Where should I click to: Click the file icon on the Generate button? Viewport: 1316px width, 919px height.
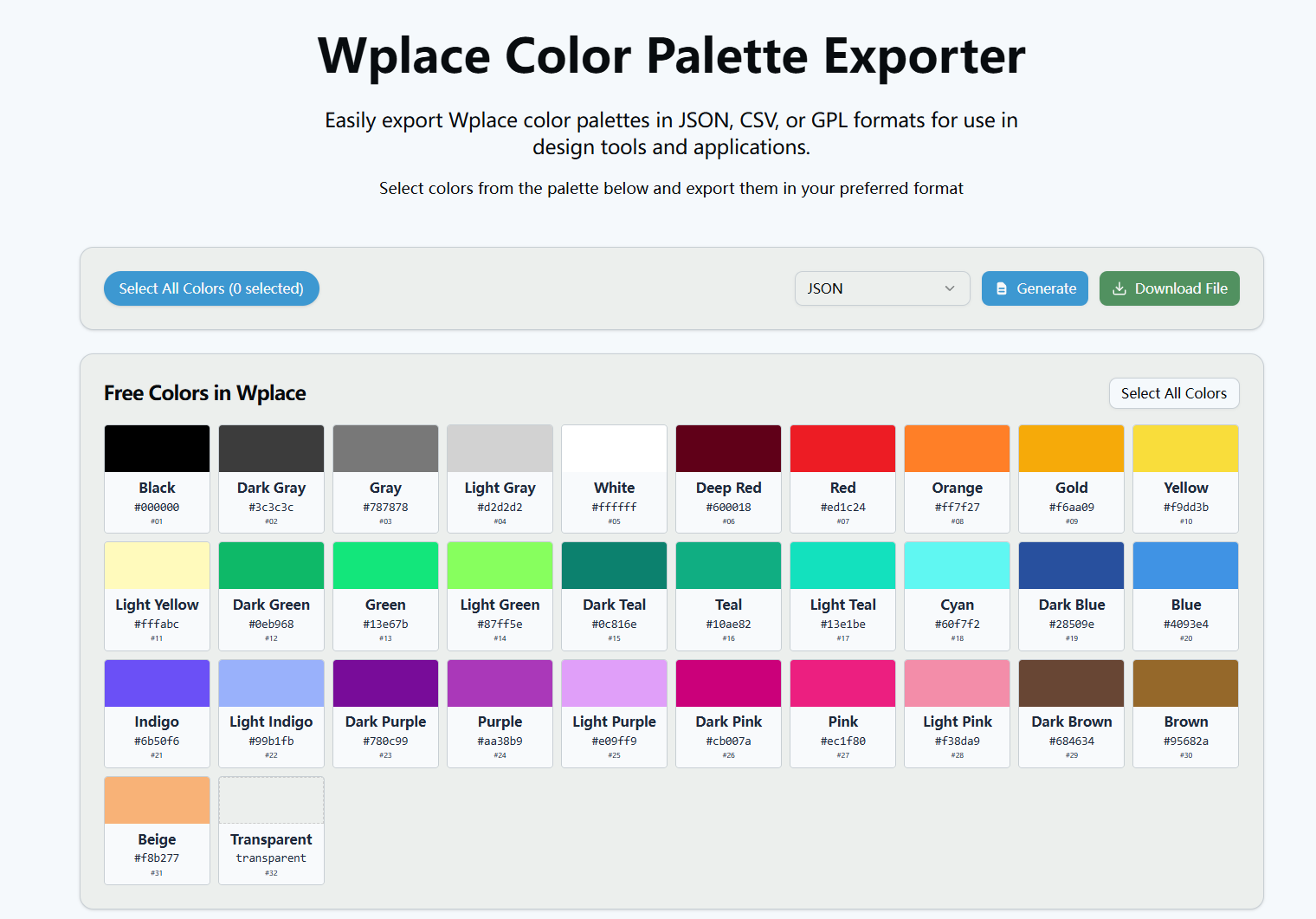tap(1003, 288)
